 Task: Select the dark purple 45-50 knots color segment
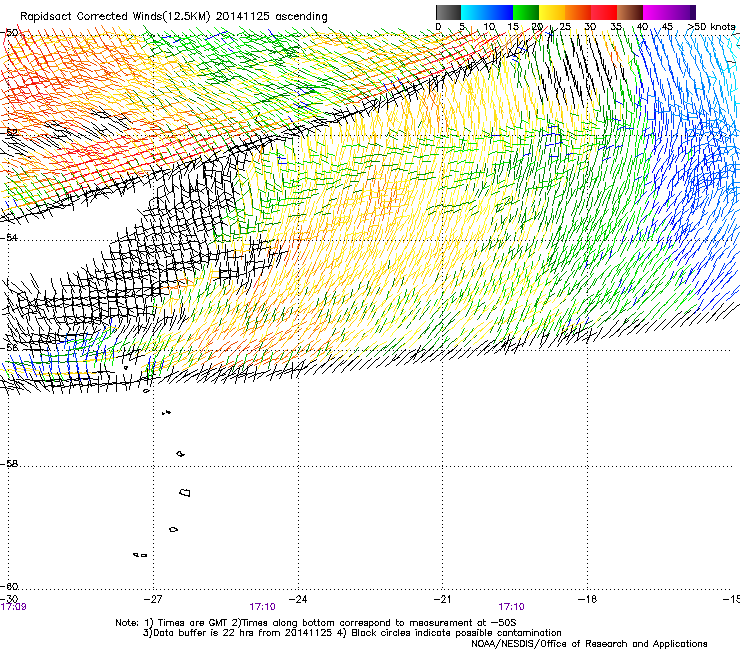(x=682, y=12)
